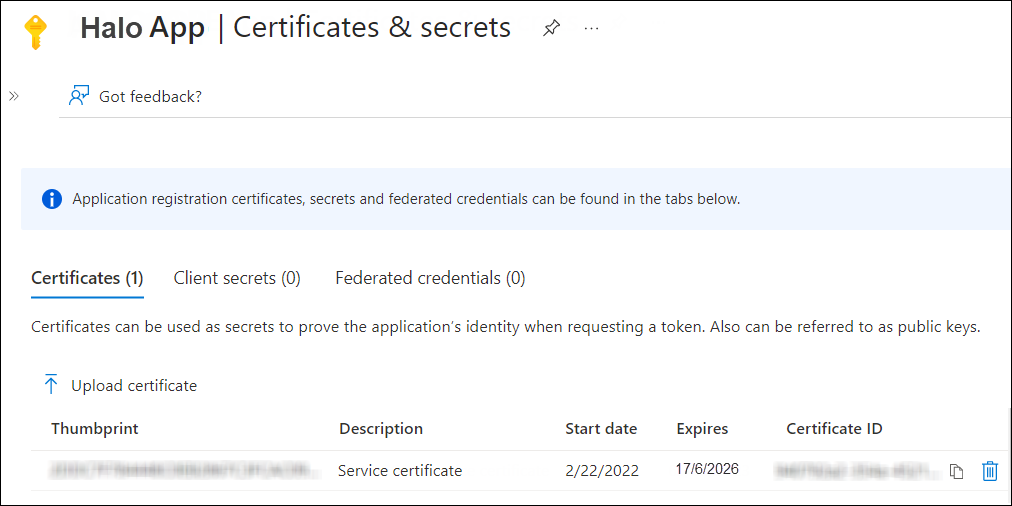1012x506 pixels.
Task: Sort by Thumbprint column header
Action: point(95,429)
